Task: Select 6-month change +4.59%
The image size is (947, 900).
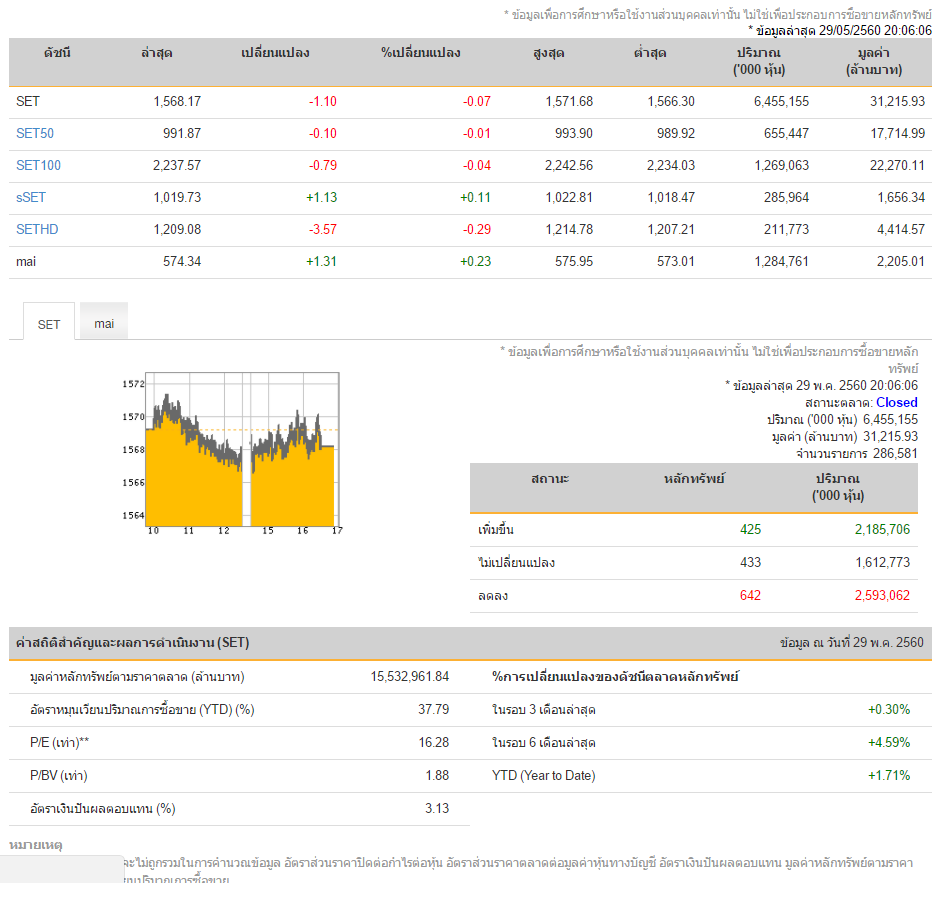Action: (x=889, y=742)
